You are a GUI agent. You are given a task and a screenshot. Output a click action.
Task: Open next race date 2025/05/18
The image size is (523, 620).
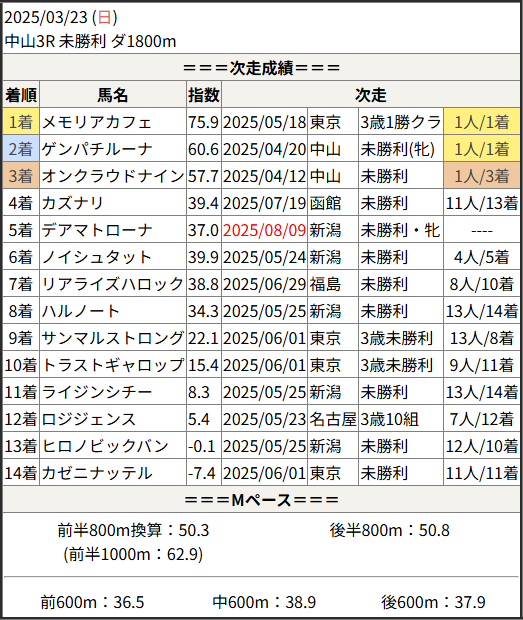pos(264,122)
